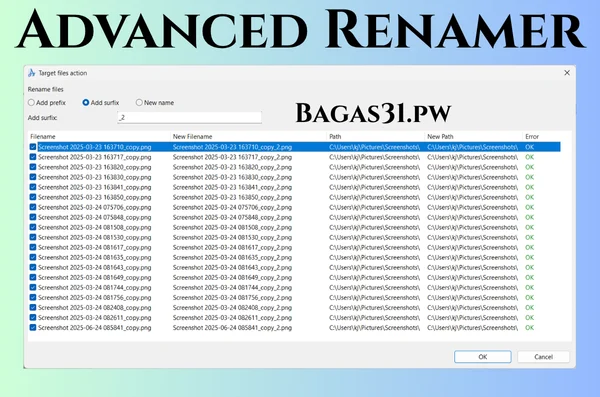Click New Path cell of the 081617_copy.png row
Viewport: 600px width, 397px height.
coord(472,247)
